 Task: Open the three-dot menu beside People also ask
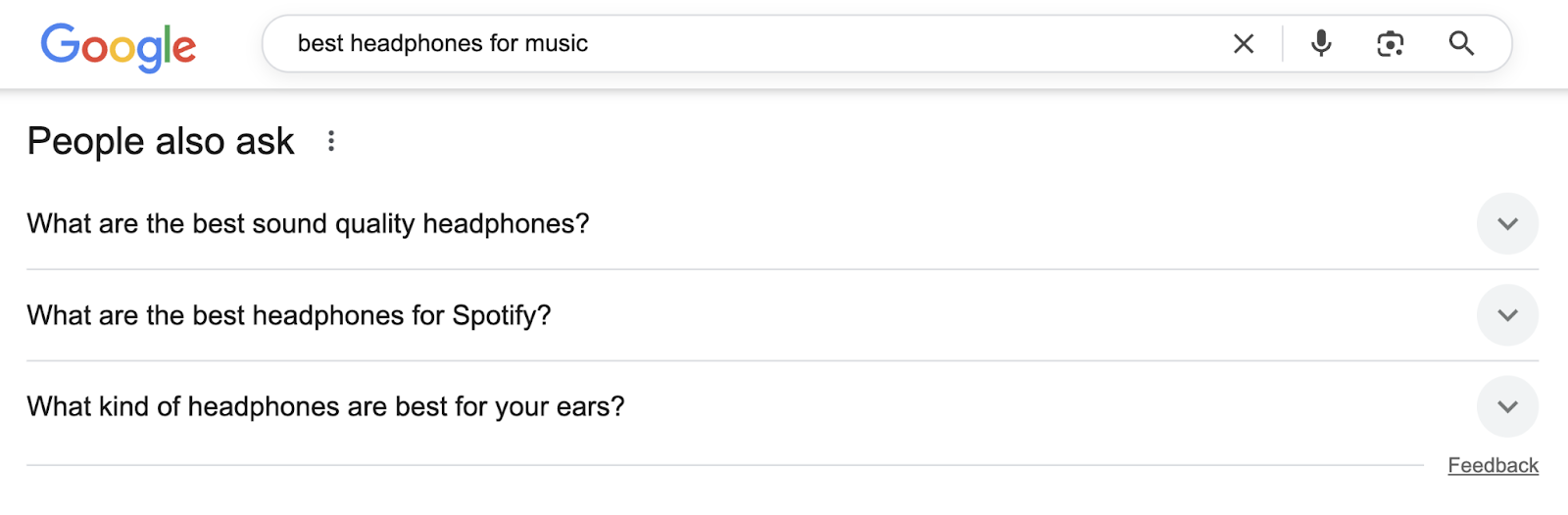coord(331,142)
